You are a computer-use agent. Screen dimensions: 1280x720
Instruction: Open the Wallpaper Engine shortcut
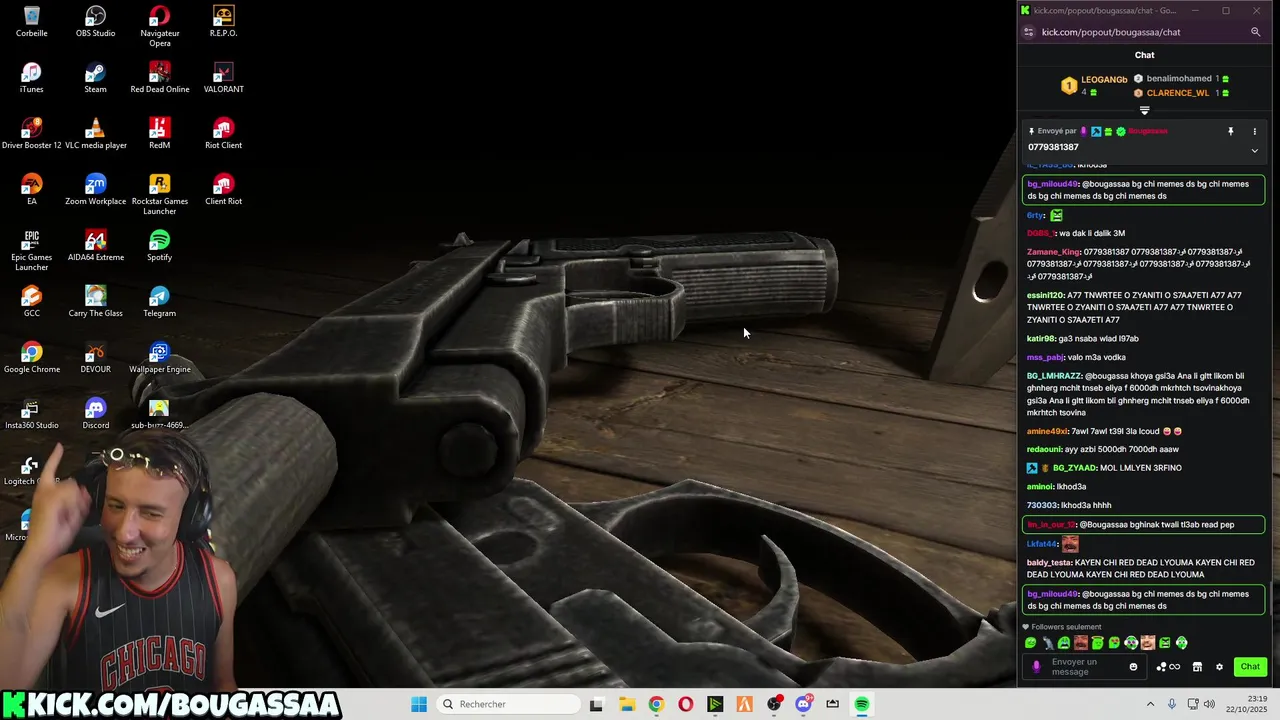click(160, 357)
